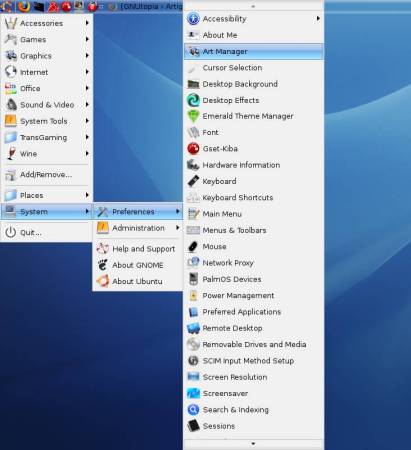
Task: Click the PalmOS Devices icon
Action: click(193, 279)
